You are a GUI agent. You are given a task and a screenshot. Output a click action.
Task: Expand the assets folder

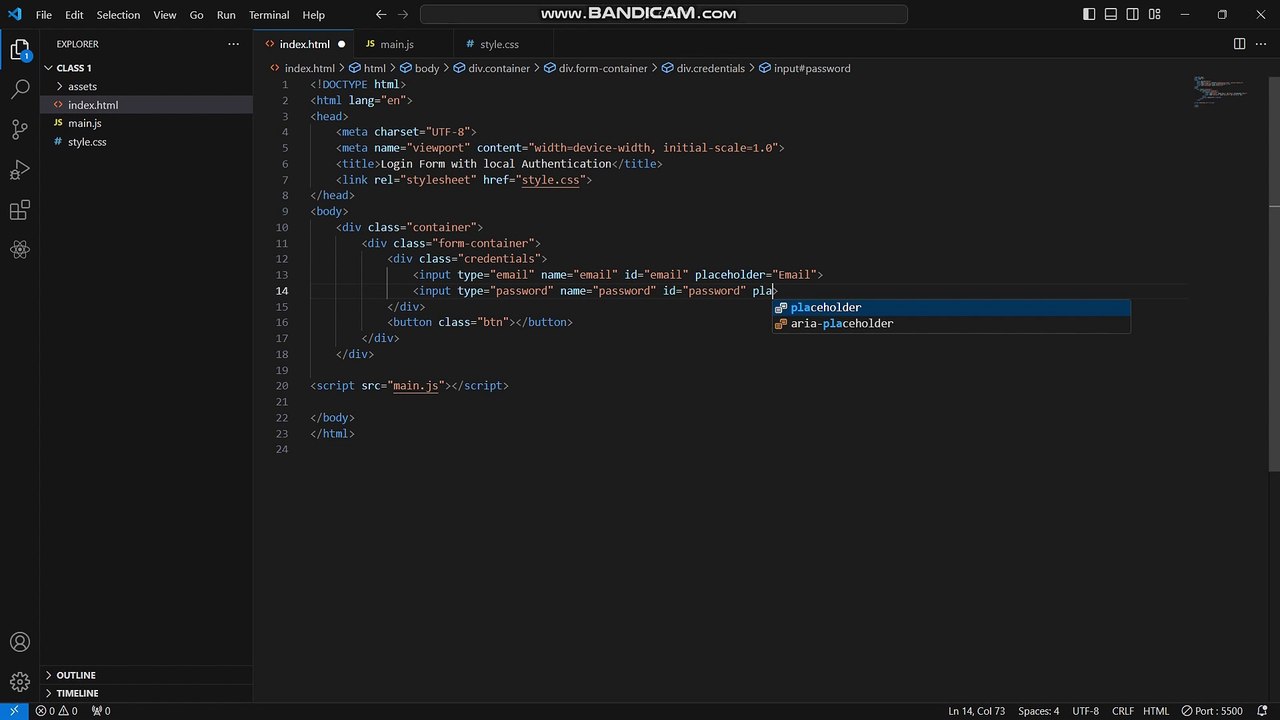(82, 86)
